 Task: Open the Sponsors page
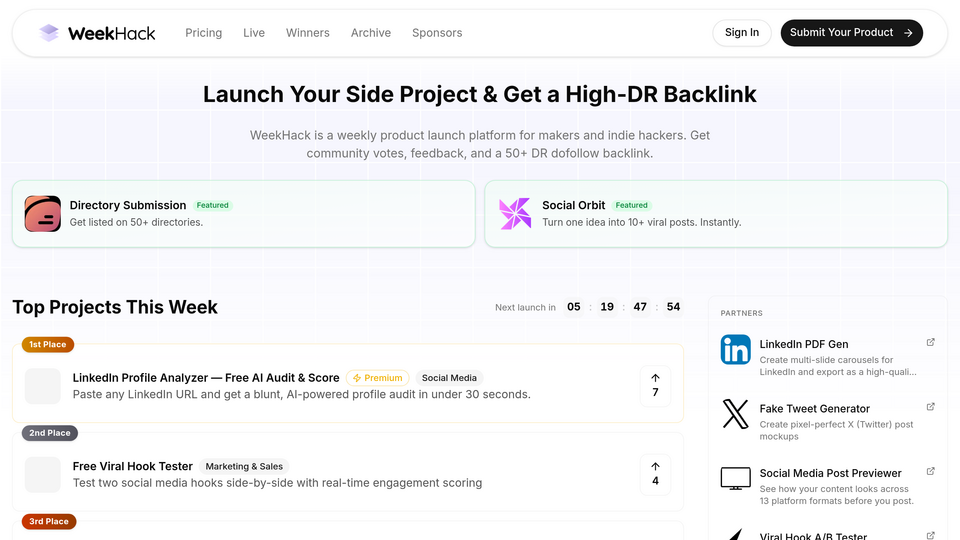click(437, 33)
